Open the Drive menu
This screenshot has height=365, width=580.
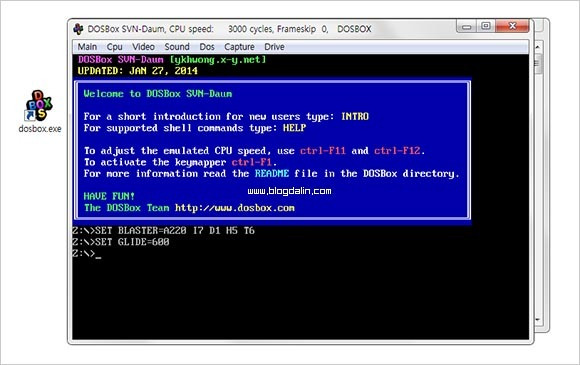[x=274, y=47]
